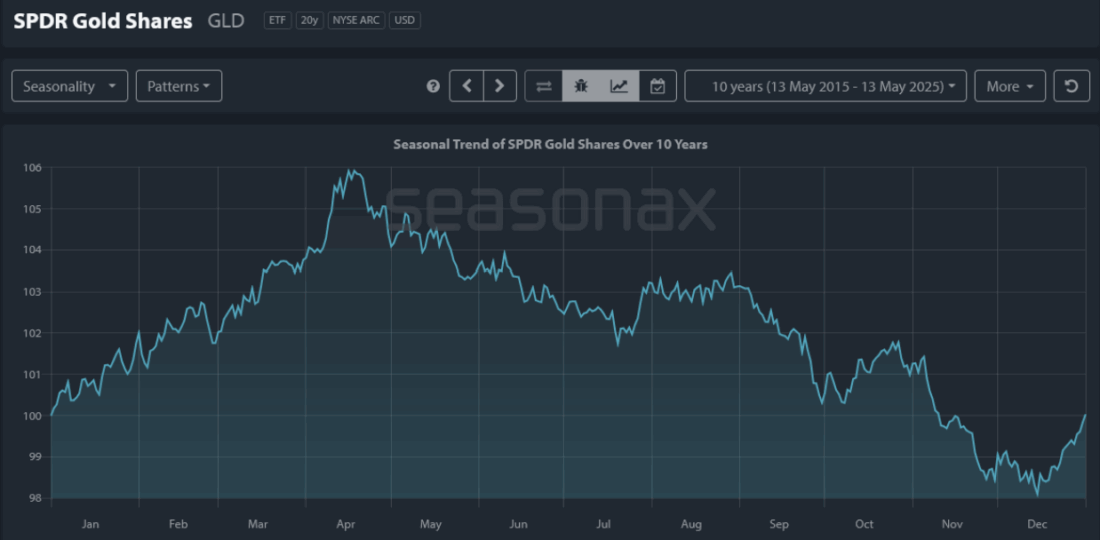Click the GLD ticker symbol

click(x=227, y=21)
